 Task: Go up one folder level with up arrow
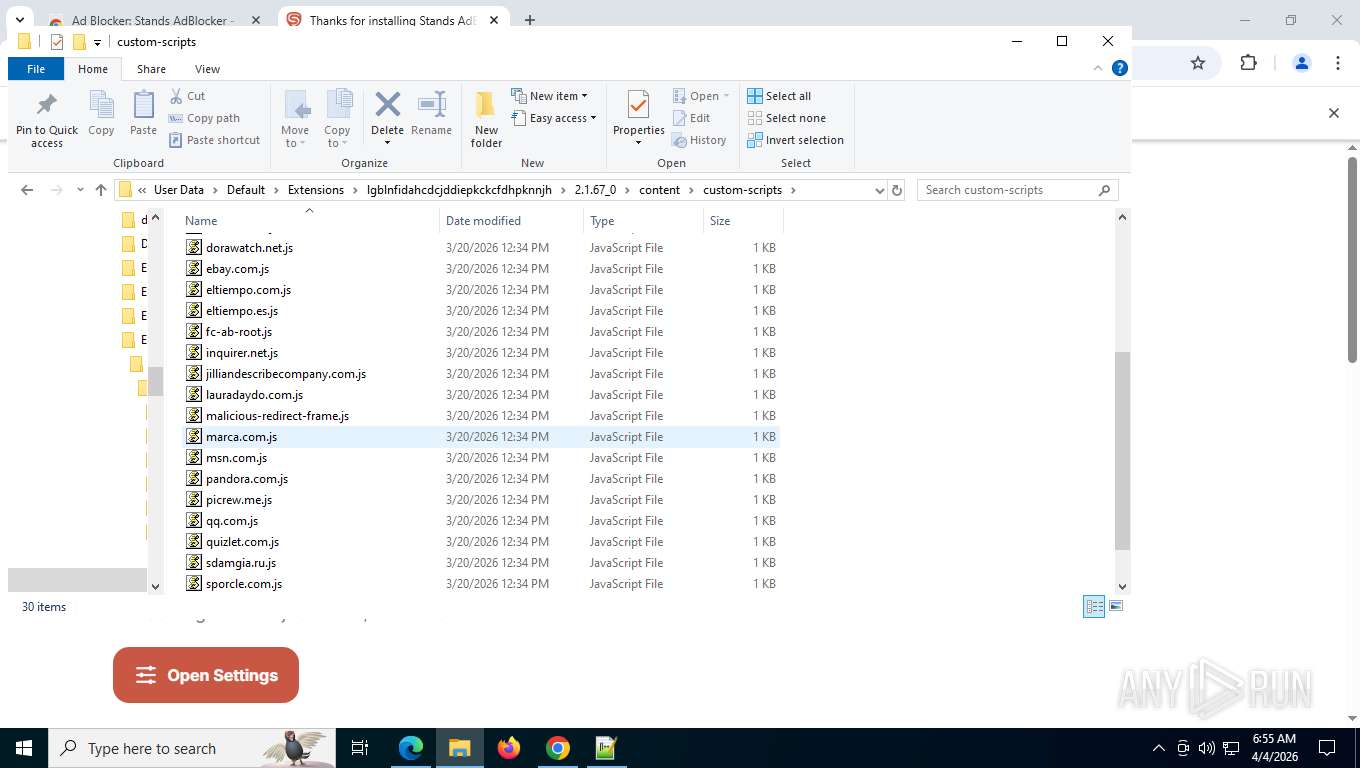(100, 190)
